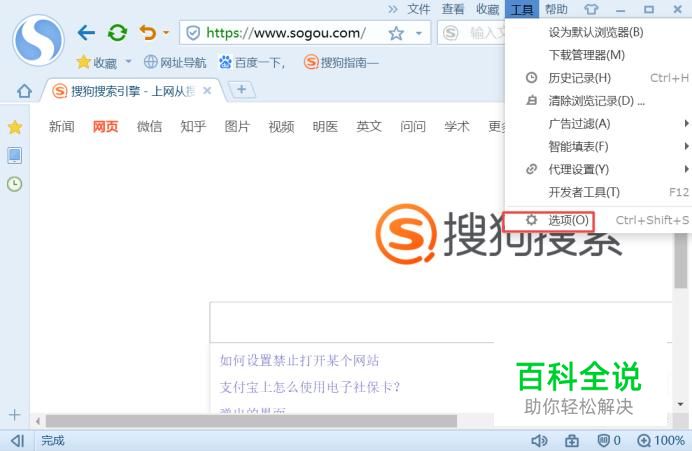Expand the 广告过滤(A) submenu
The width and height of the screenshot is (692, 451).
pos(599,124)
